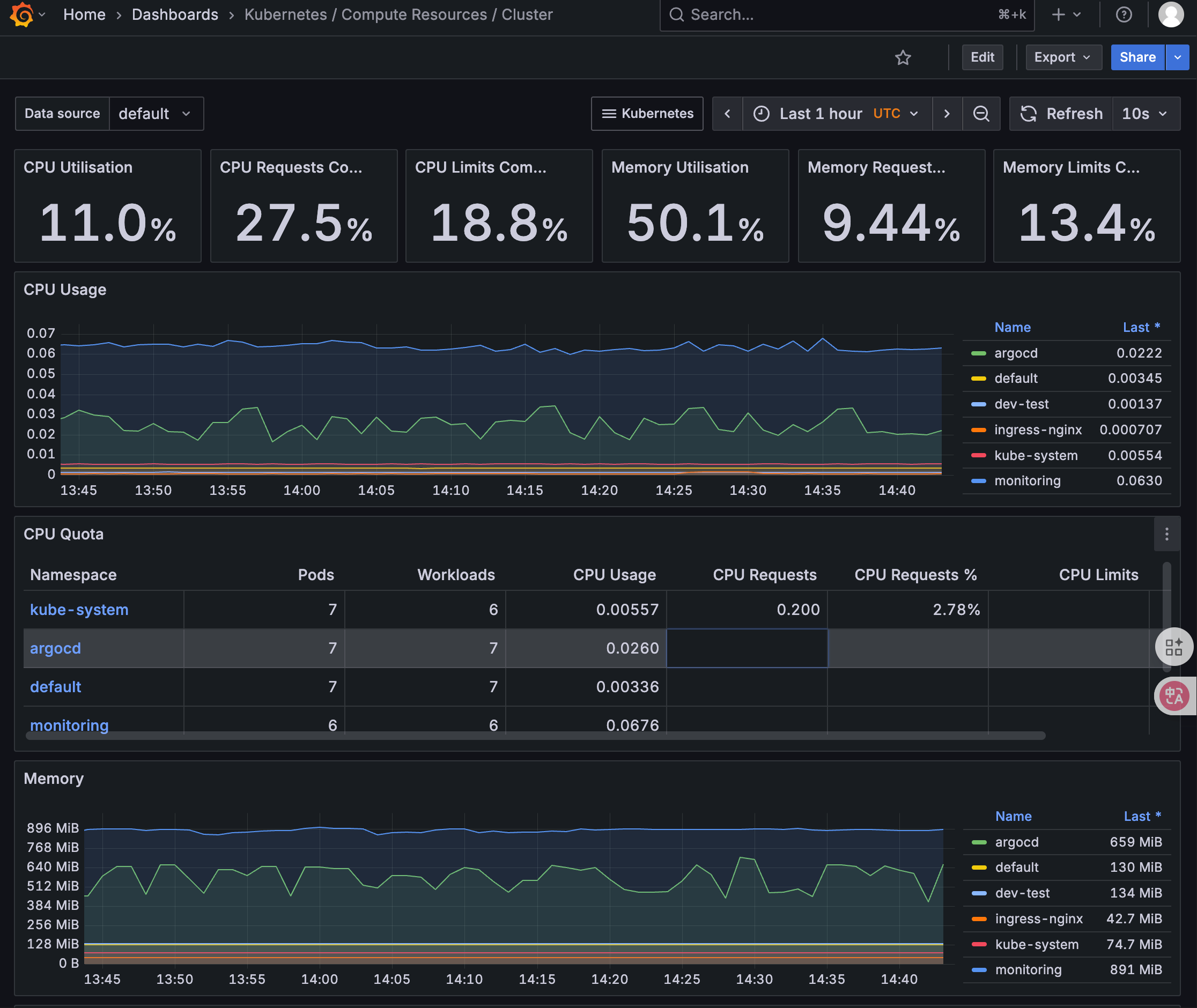Screen dimensions: 1197x1008
Task: Open the argocd namespace link
Action: (x=55, y=648)
